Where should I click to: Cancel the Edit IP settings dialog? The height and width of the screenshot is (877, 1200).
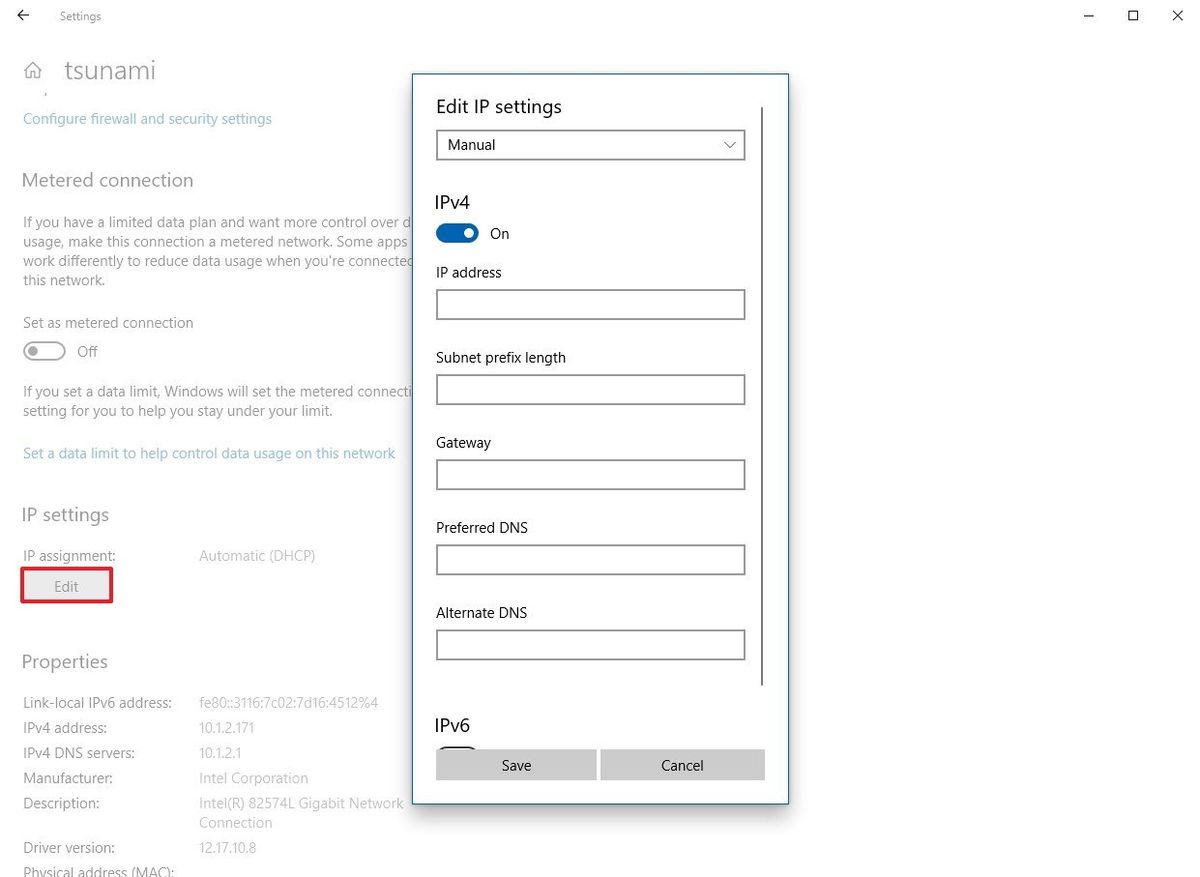tap(682, 764)
